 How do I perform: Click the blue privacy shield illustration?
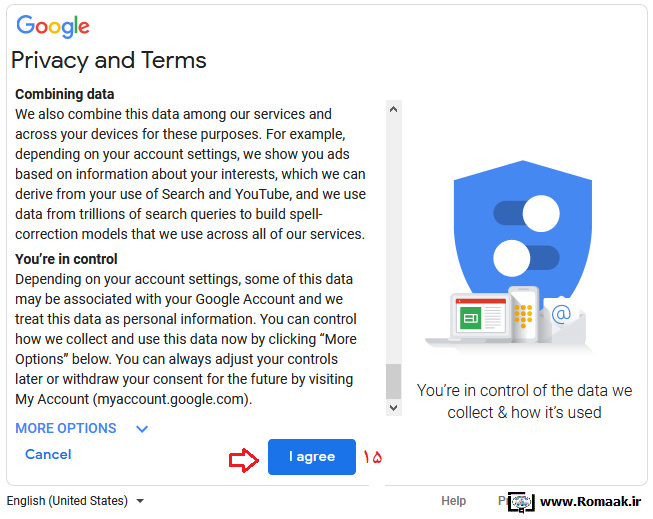523,233
